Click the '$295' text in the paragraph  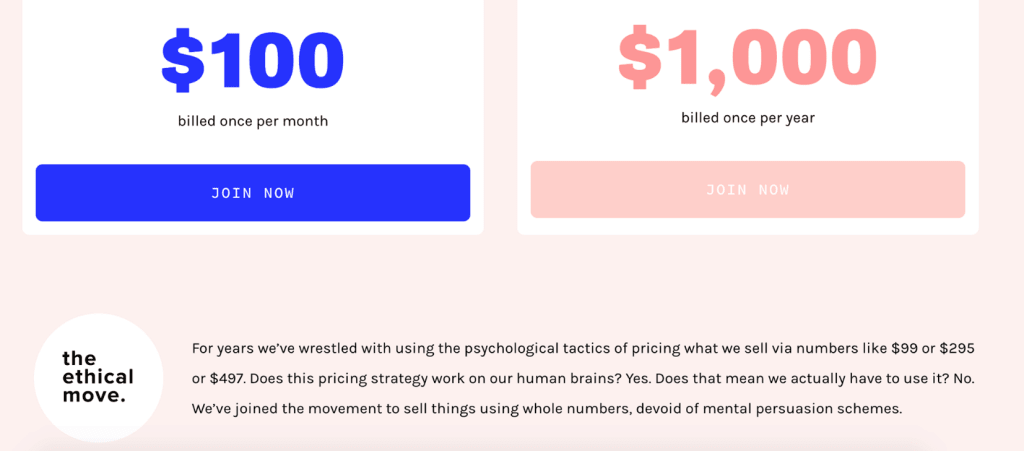point(957,349)
